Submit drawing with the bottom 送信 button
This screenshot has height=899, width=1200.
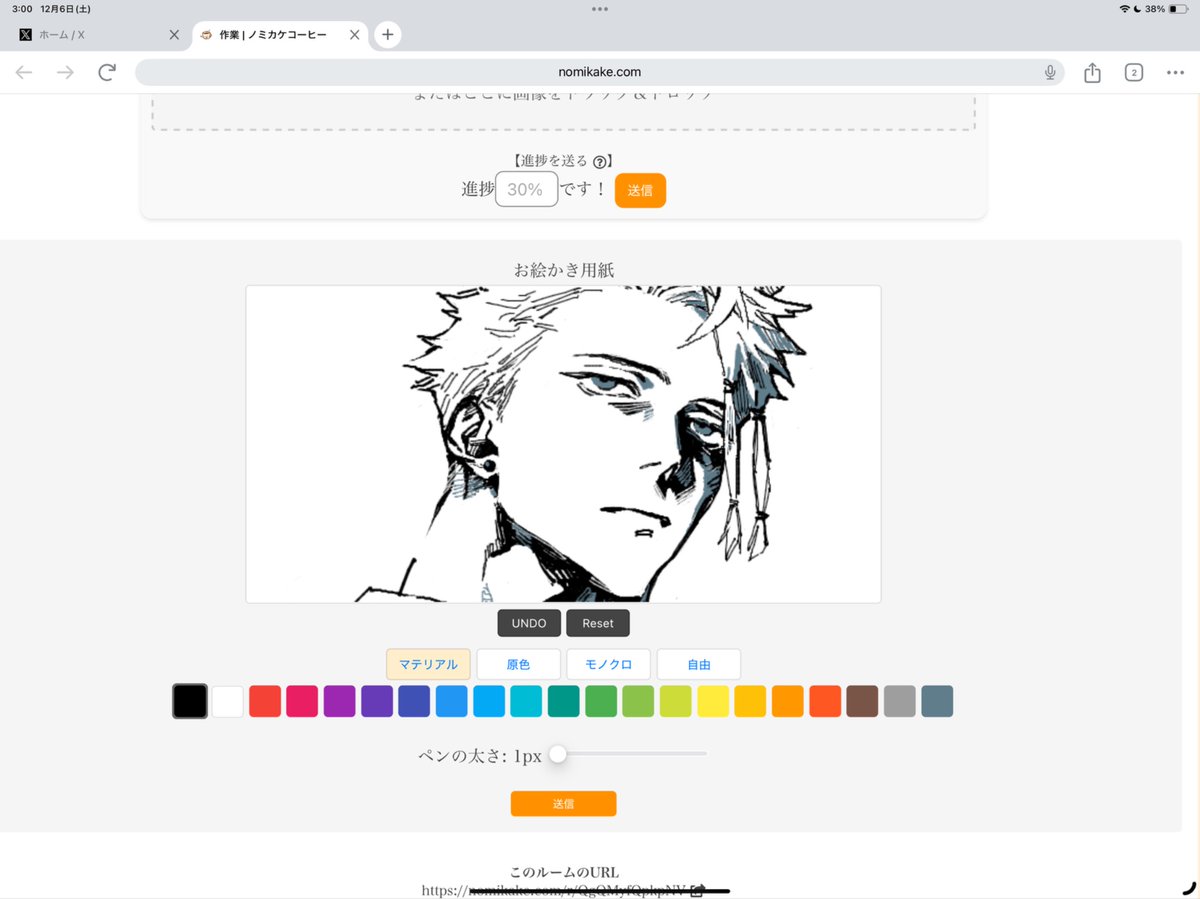coord(563,804)
